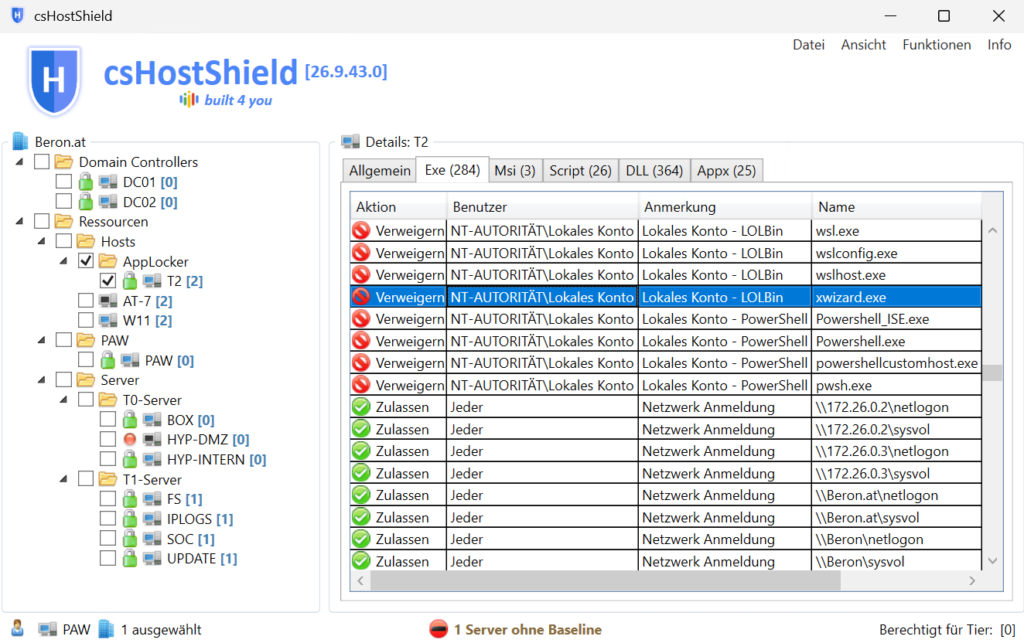Image resolution: width=1024 pixels, height=643 pixels.
Task: Click the allow checkmark icon for \\Beron\sysvol
Action: pos(361,561)
